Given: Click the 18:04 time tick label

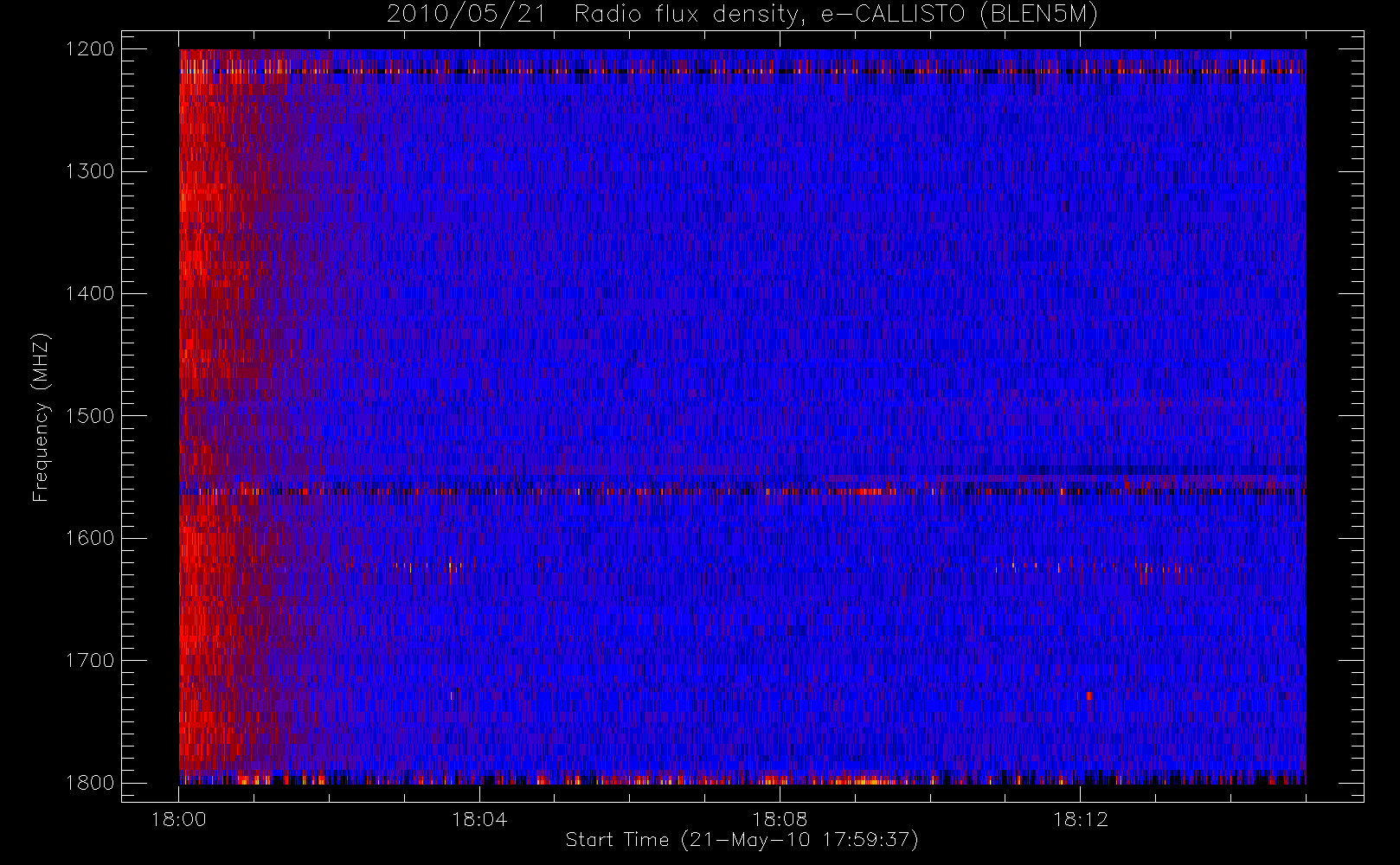Looking at the screenshot, I should 479,819.
